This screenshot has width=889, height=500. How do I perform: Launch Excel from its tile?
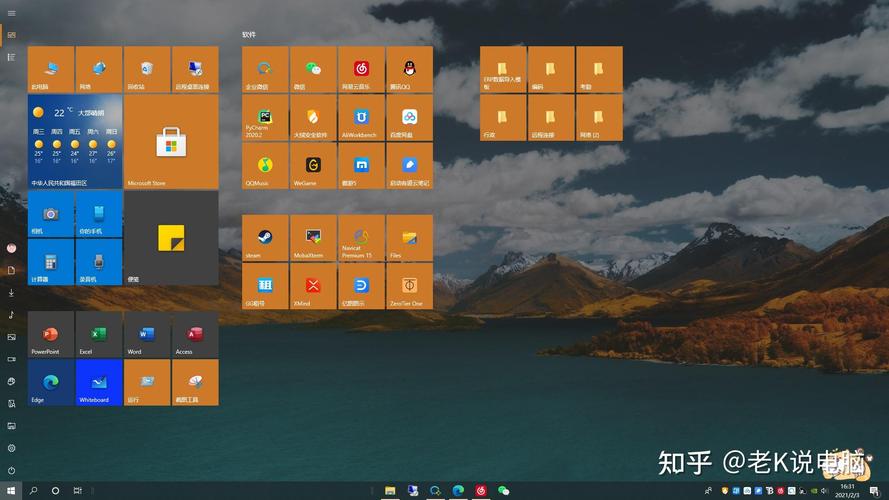(99, 334)
